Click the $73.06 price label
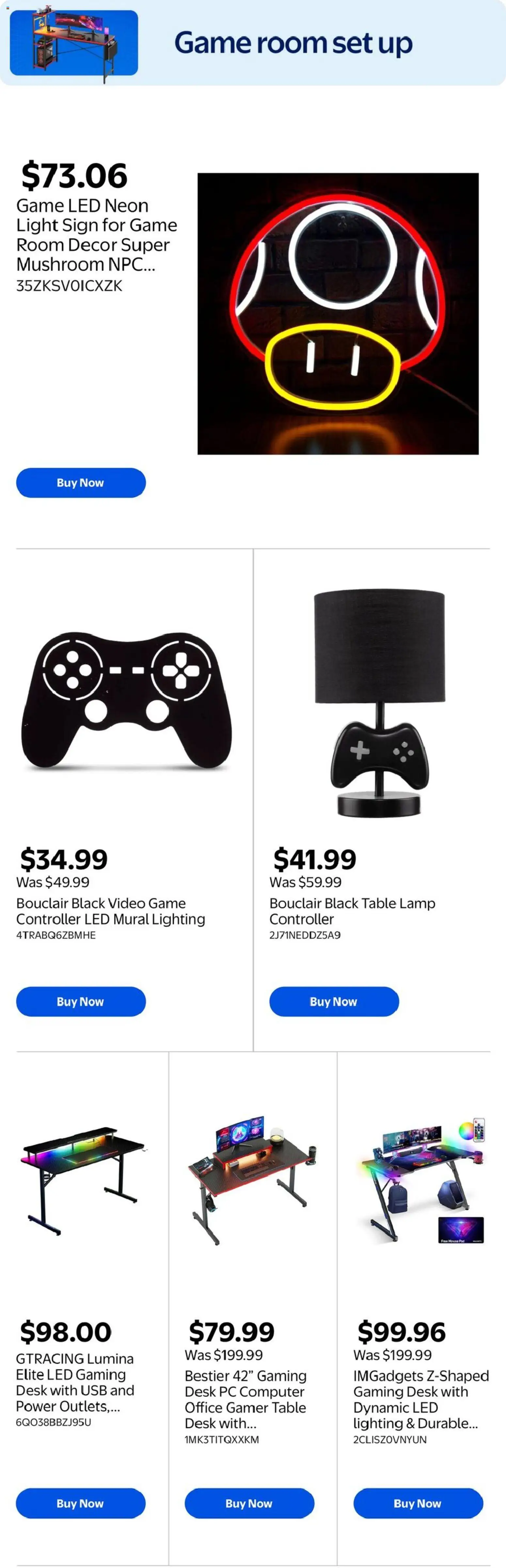The image size is (506, 1568). pos(74,175)
